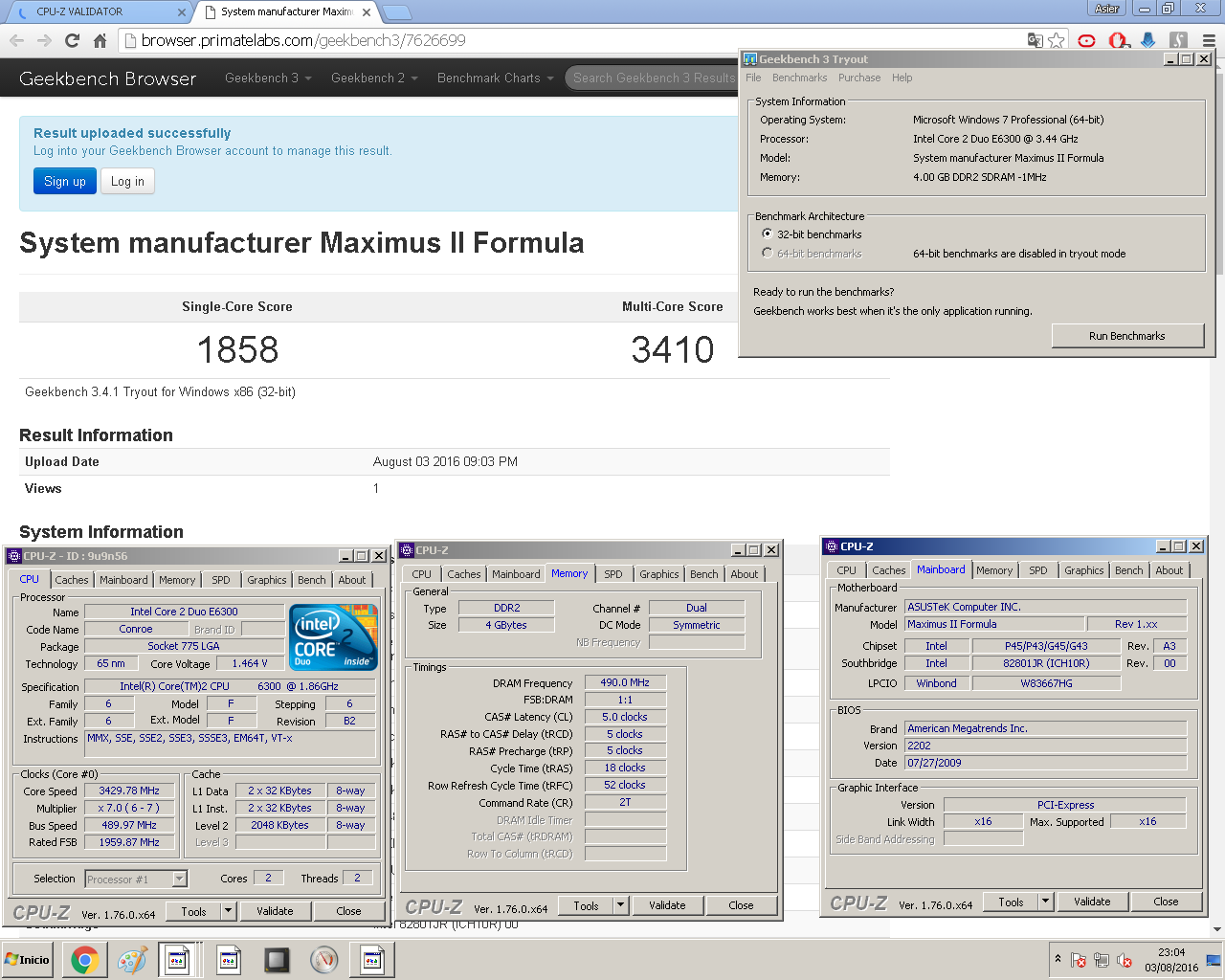Click the Core Speed value 3429.78 MHz

pos(129,791)
